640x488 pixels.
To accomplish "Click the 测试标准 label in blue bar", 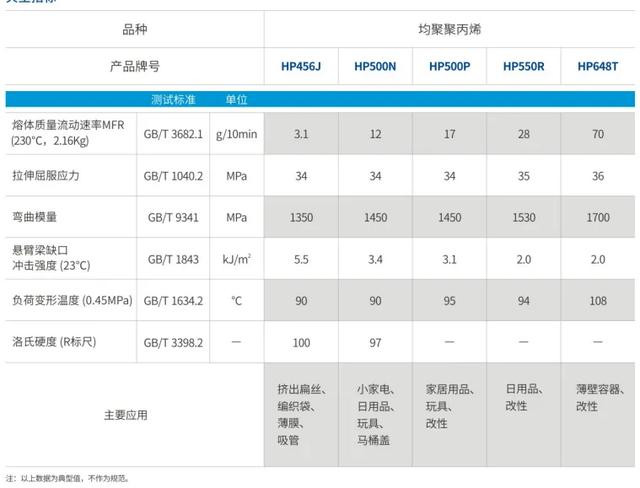I will point(173,100).
